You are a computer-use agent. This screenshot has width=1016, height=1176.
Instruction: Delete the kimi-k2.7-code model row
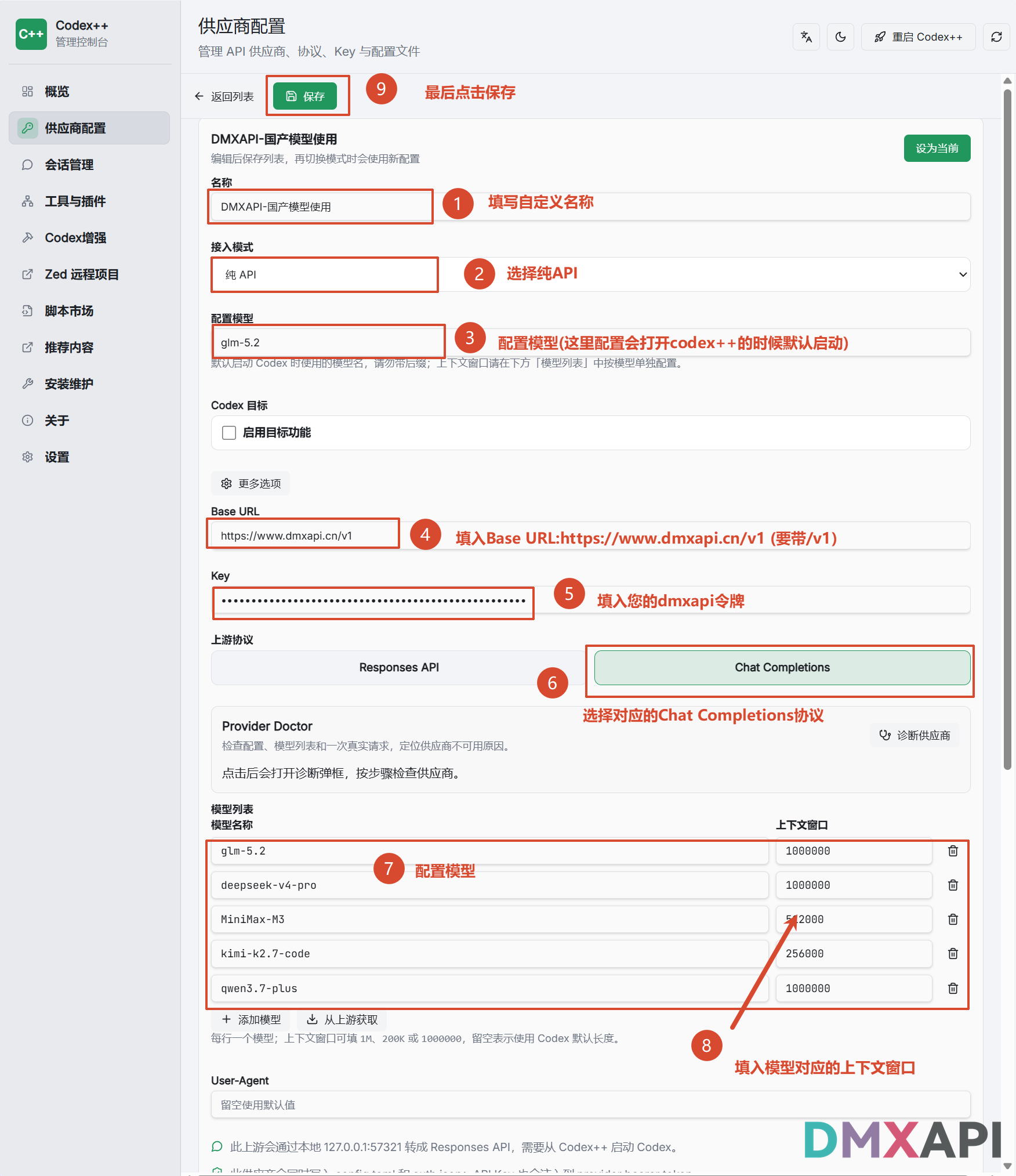953,954
